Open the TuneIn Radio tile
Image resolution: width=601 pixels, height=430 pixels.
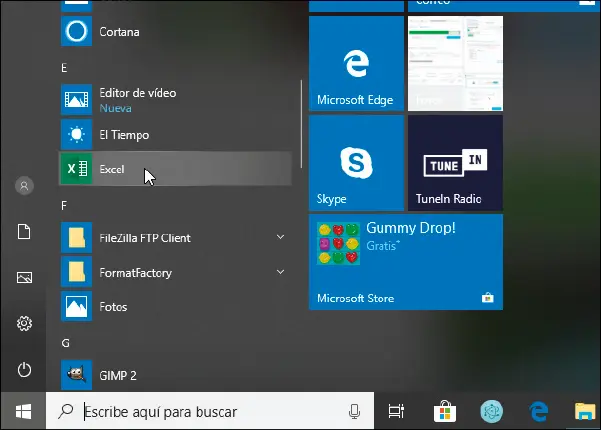(455, 162)
